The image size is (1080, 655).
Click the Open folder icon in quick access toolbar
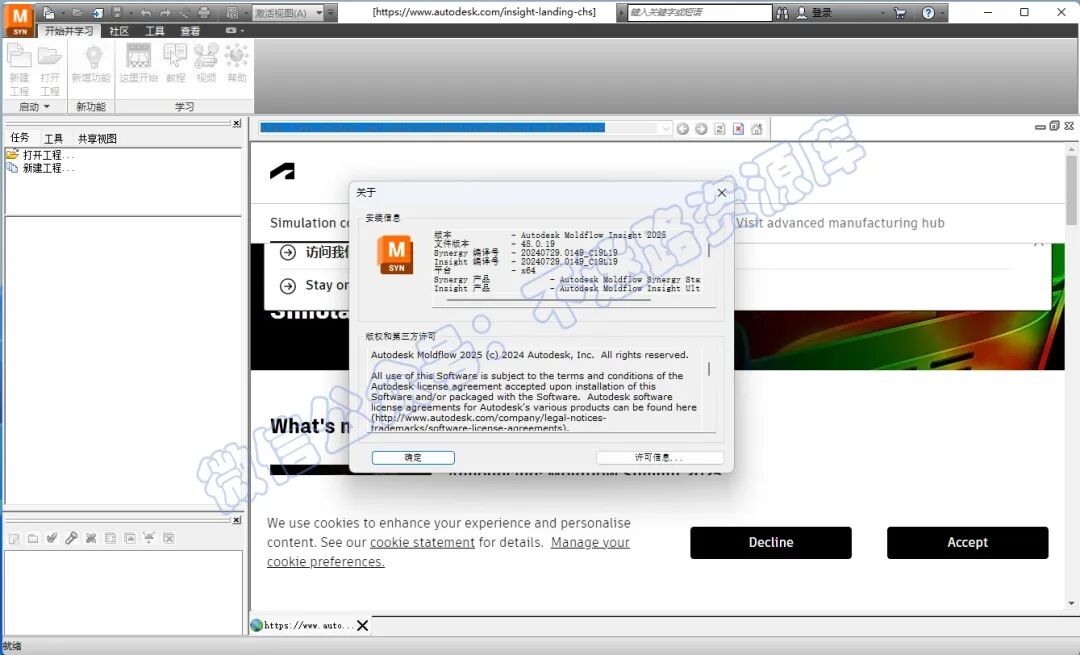coord(78,12)
